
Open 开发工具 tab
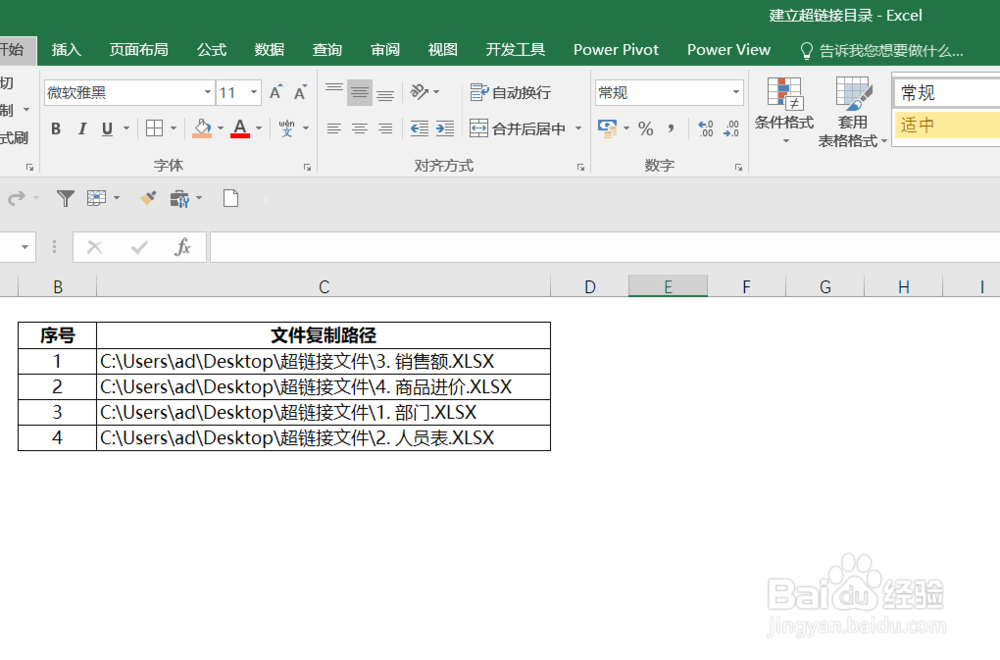tap(515, 50)
